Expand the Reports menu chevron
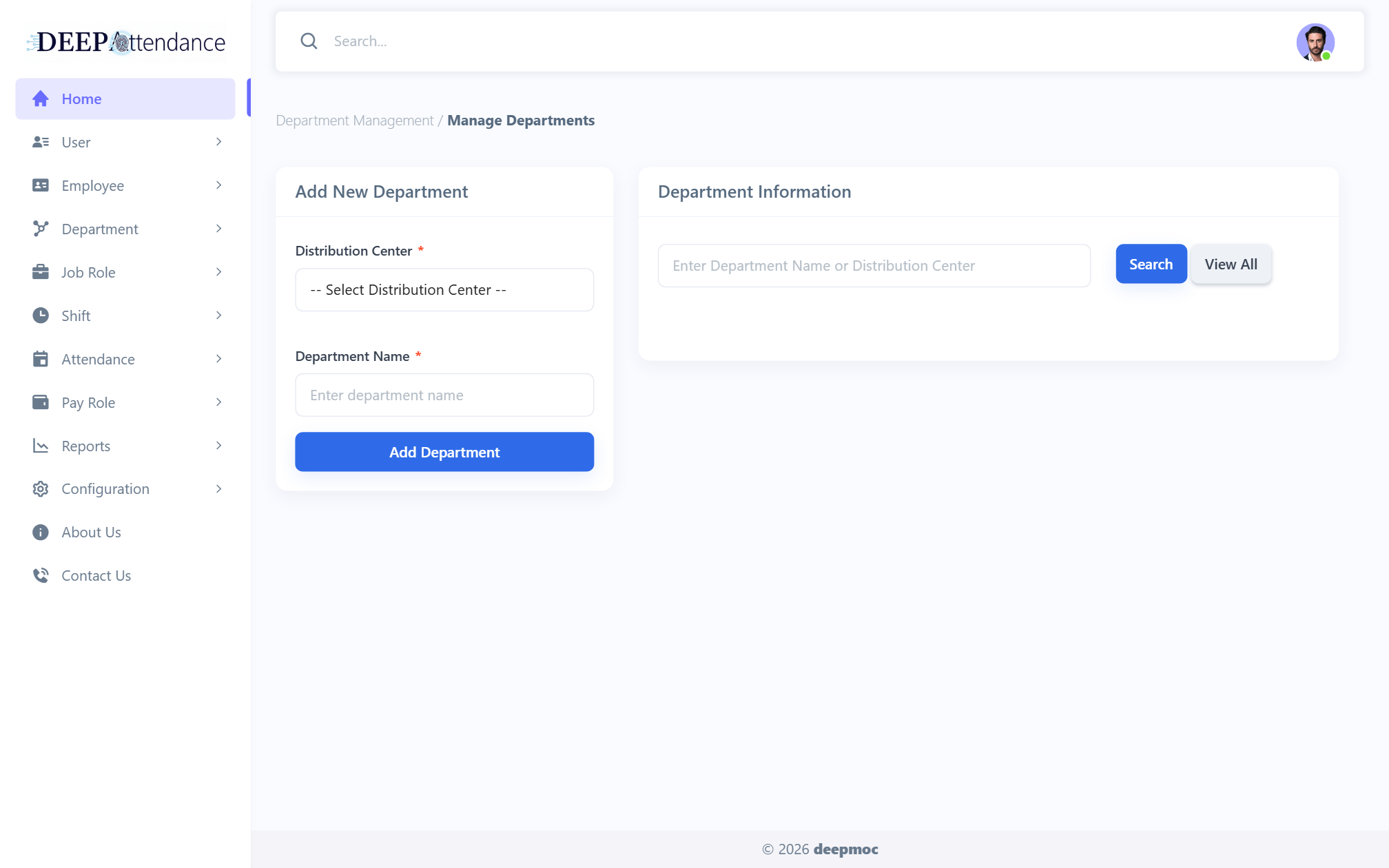The width and height of the screenshot is (1389, 868). tap(219, 446)
